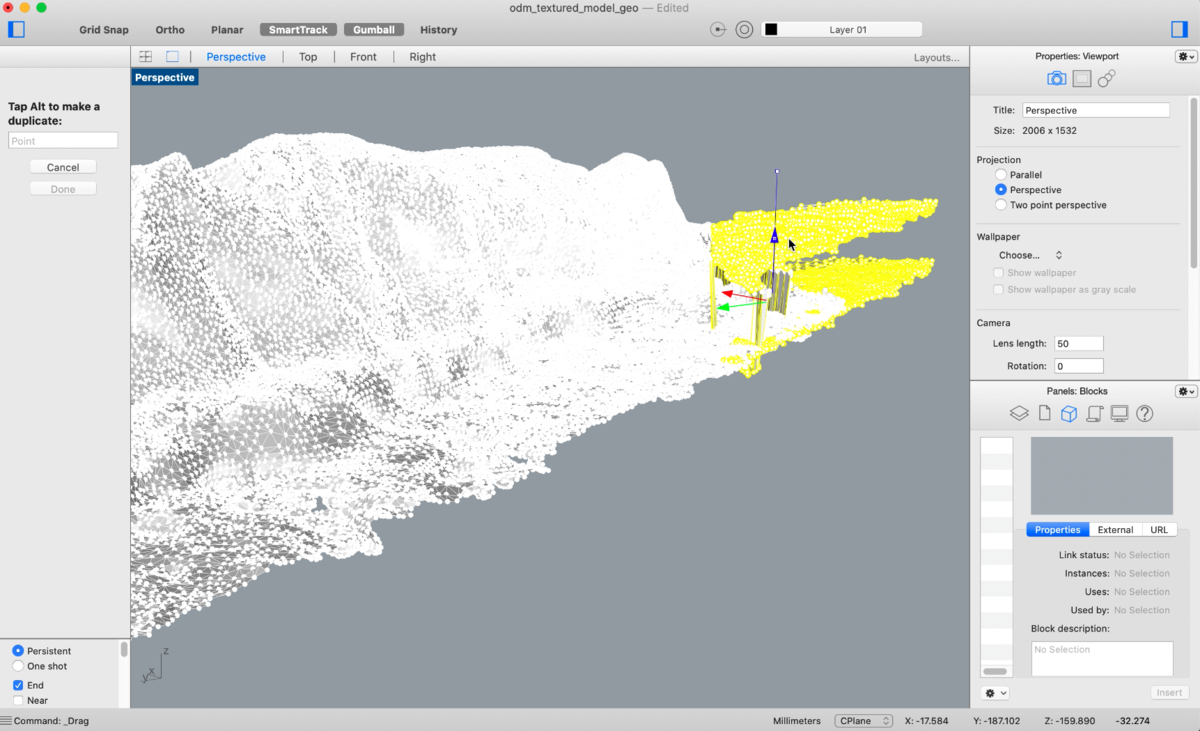This screenshot has height=731, width=1200.
Task: Select the External tab in Blocks
Action: coord(1115,530)
